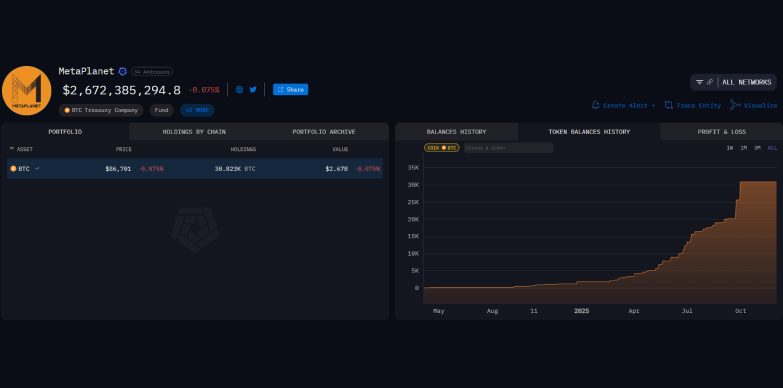Click the blue Share button
Viewport: 783px width, 388px height.
[290, 90]
